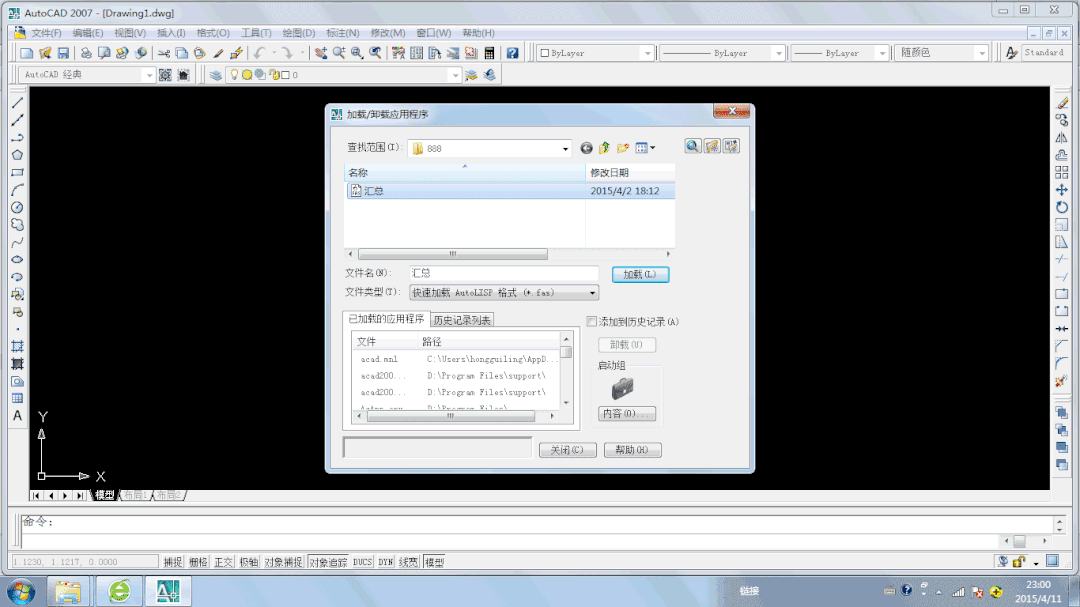1080x607 pixels.
Task: Toggle 极轴 polar tracking in status bar
Action: tap(249, 562)
